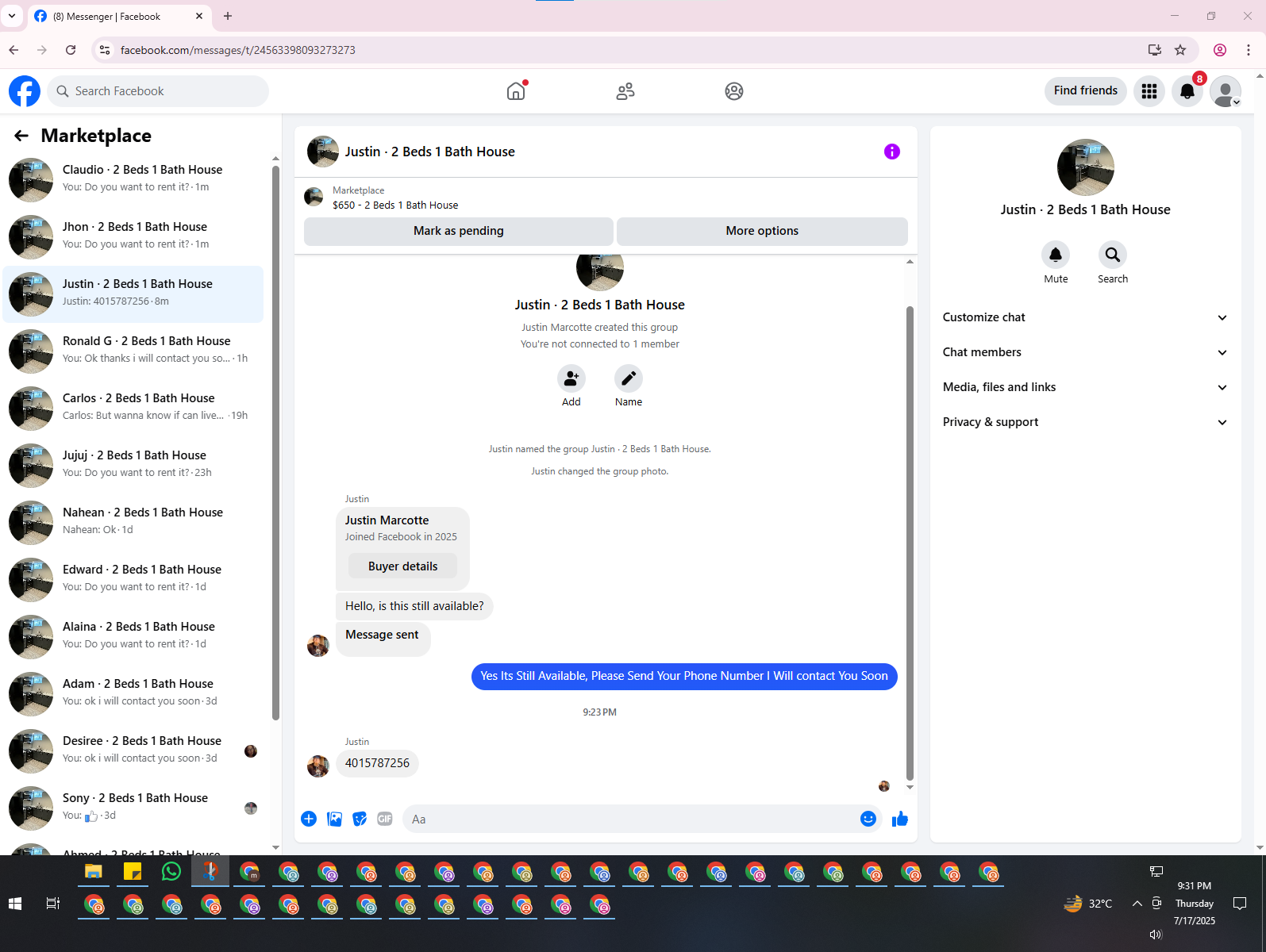The width and height of the screenshot is (1266, 952).
Task: Click the weather 32°C taskbar widget
Action: pos(1088,904)
